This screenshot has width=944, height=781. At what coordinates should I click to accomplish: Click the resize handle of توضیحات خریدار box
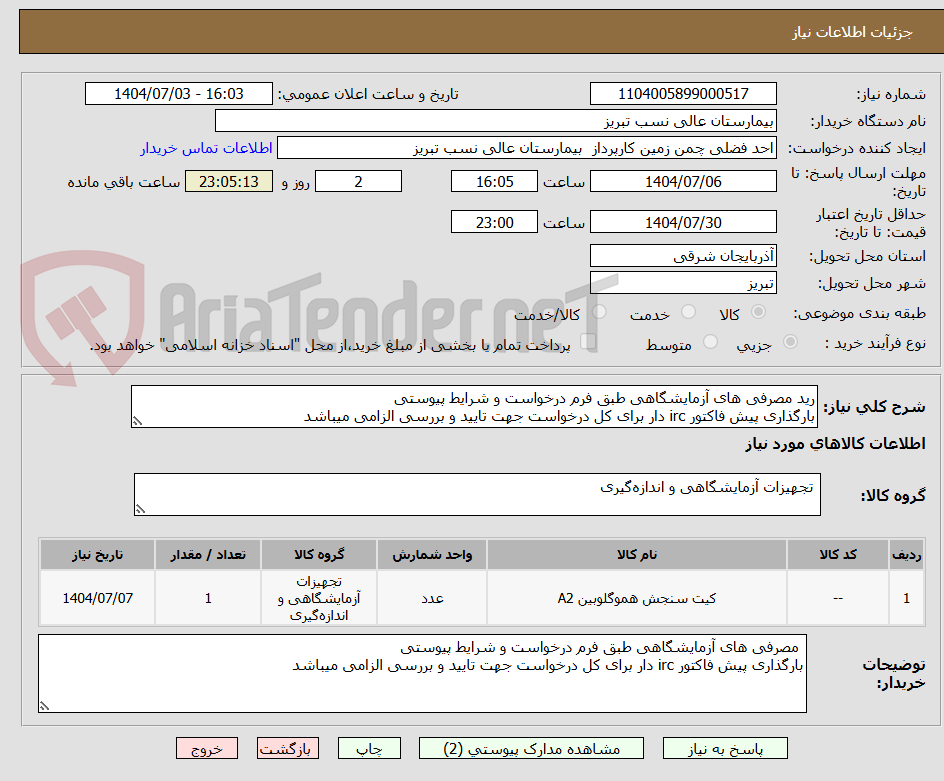click(x=42, y=704)
